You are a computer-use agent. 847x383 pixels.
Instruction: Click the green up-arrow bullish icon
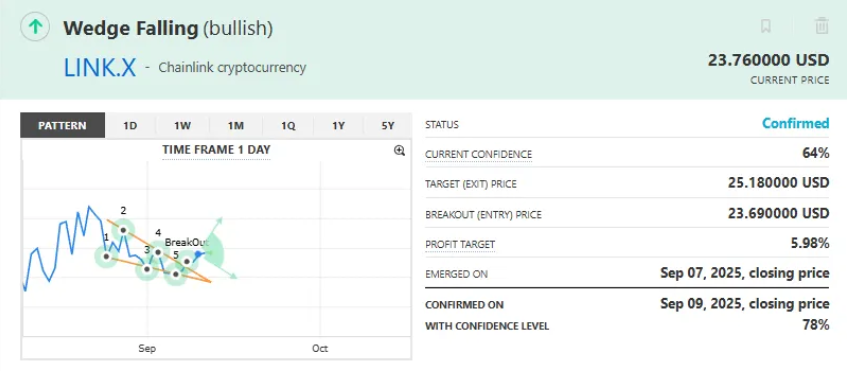click(x=35, y=26)
